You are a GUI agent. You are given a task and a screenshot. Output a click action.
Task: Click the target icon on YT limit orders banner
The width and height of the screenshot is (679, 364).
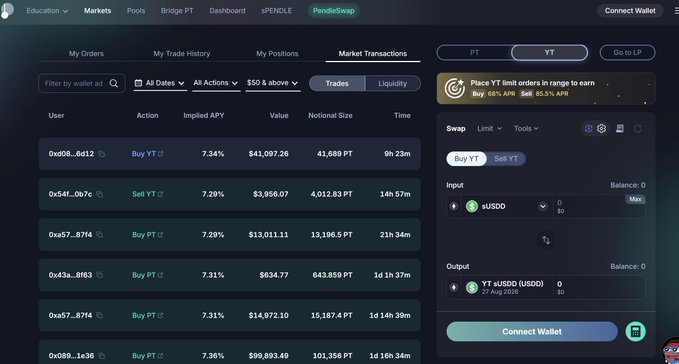(x=454, y=88)
